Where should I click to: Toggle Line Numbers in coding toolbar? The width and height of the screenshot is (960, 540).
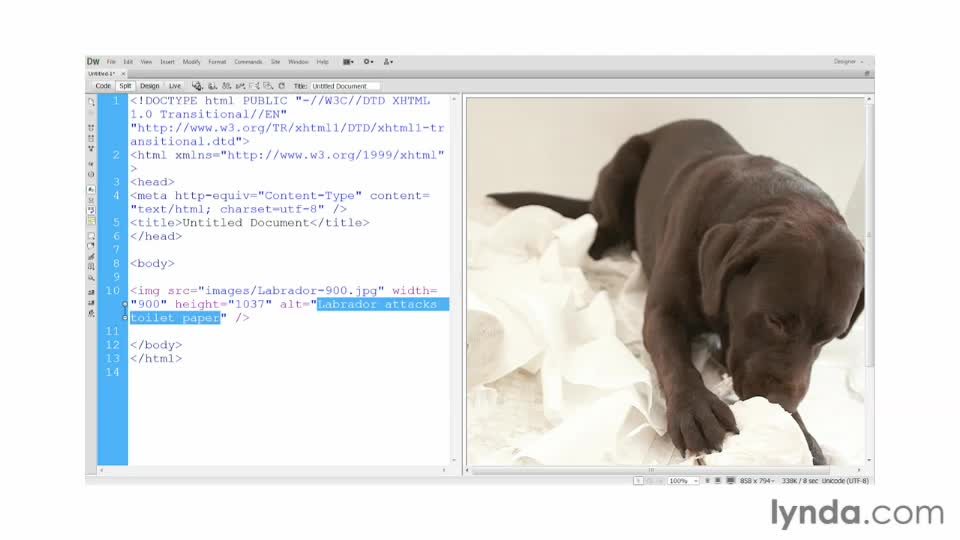pyautogui.click(x=91, y=189)
